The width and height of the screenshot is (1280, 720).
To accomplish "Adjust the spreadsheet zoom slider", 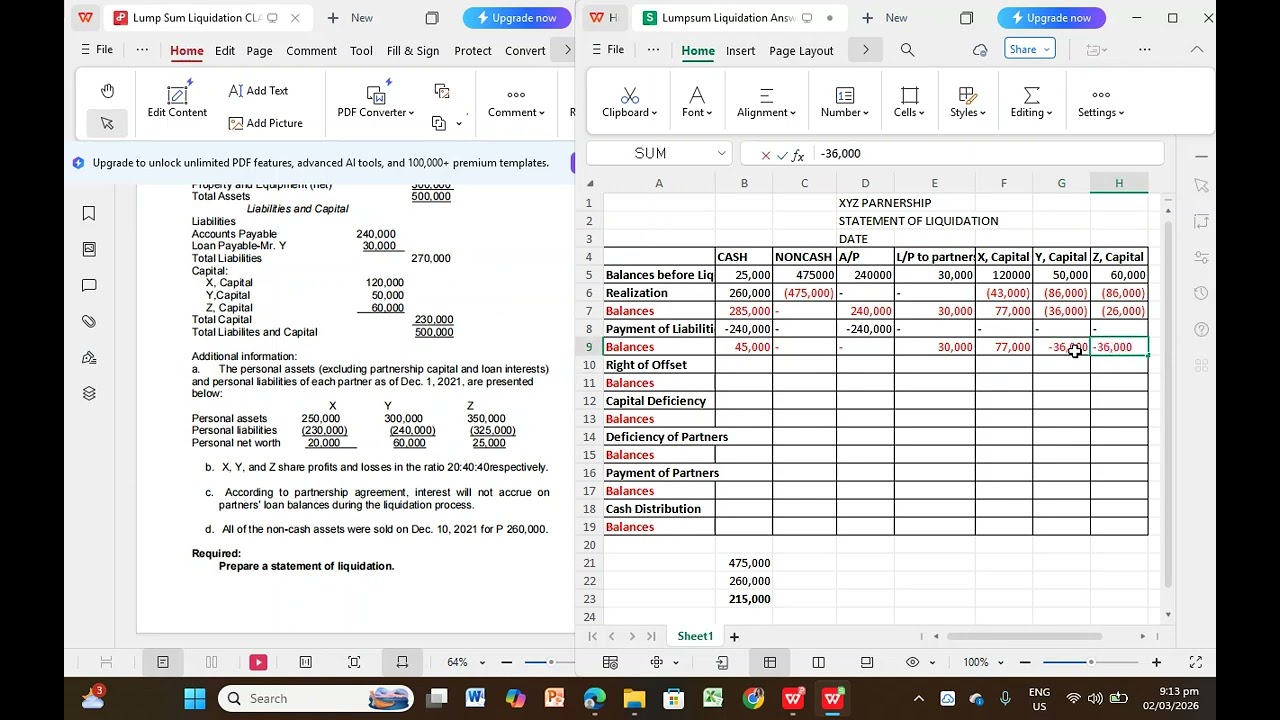I will 1090,662.
